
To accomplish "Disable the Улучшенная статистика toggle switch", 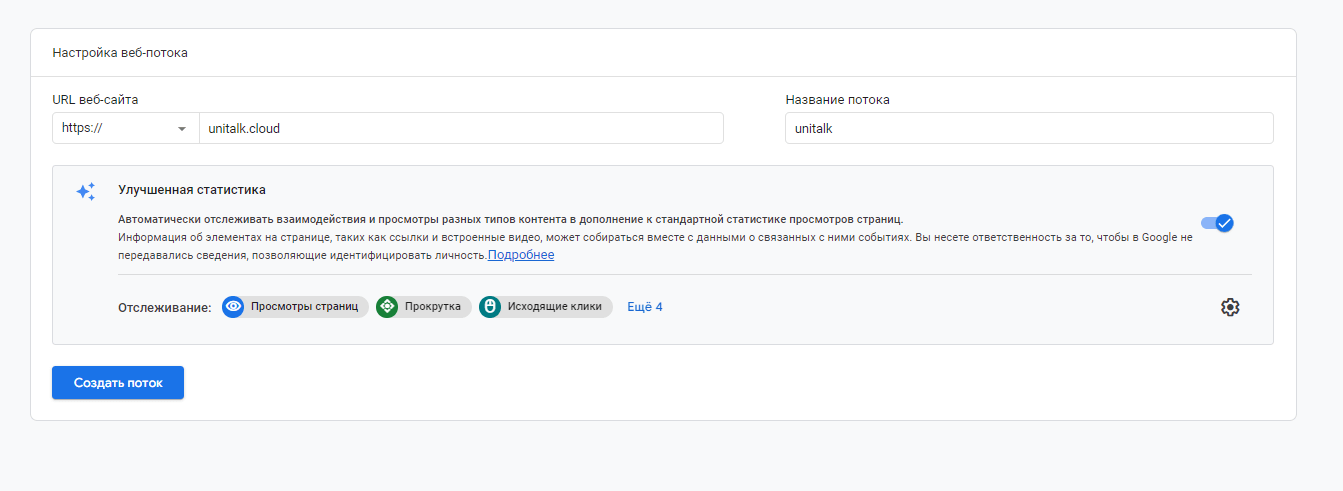I will [x=1217, y=223].
